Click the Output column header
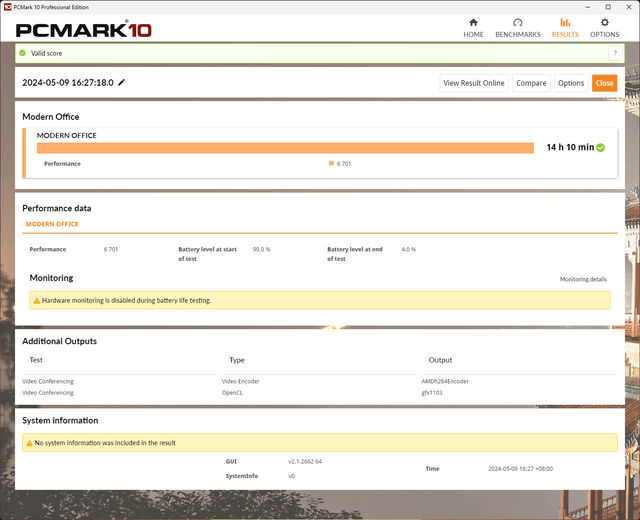The width and height of the screenshot is (640, 520). coord(440,360)
